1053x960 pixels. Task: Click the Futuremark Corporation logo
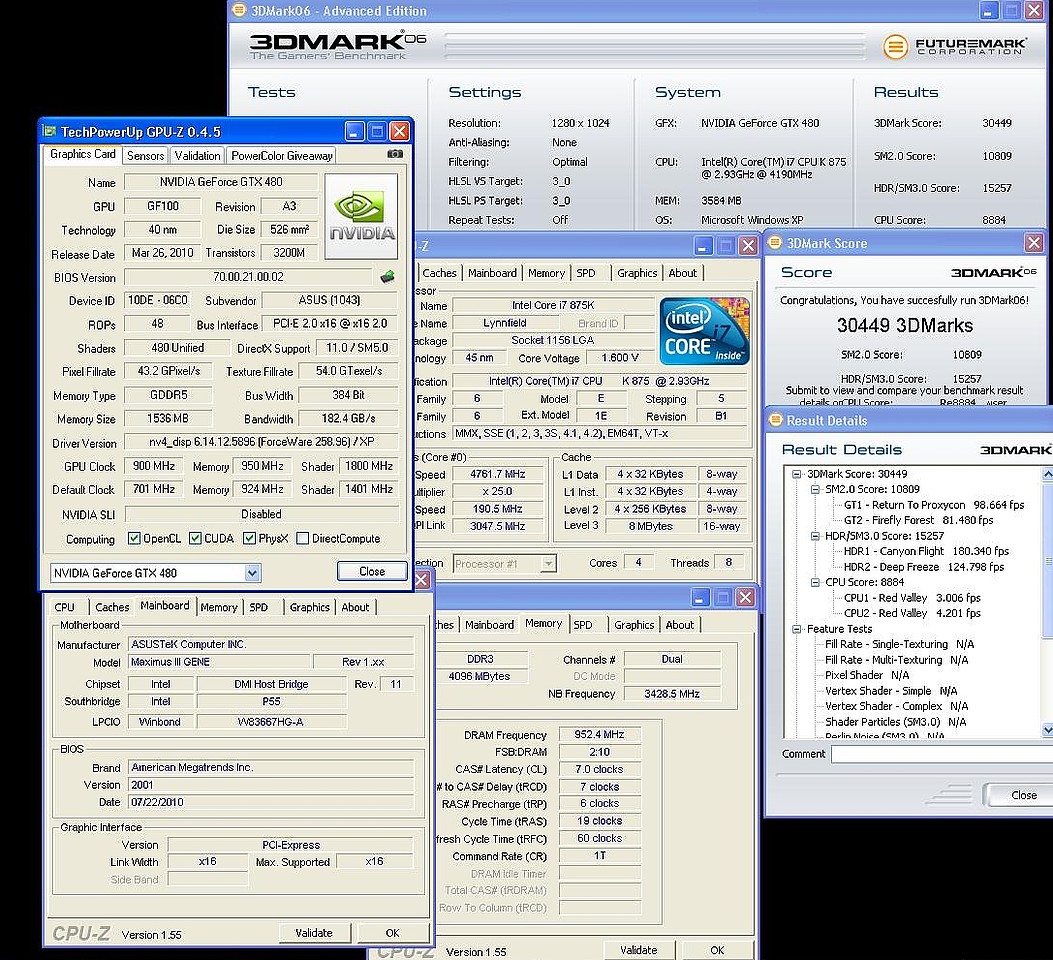[x=953, y=47]
